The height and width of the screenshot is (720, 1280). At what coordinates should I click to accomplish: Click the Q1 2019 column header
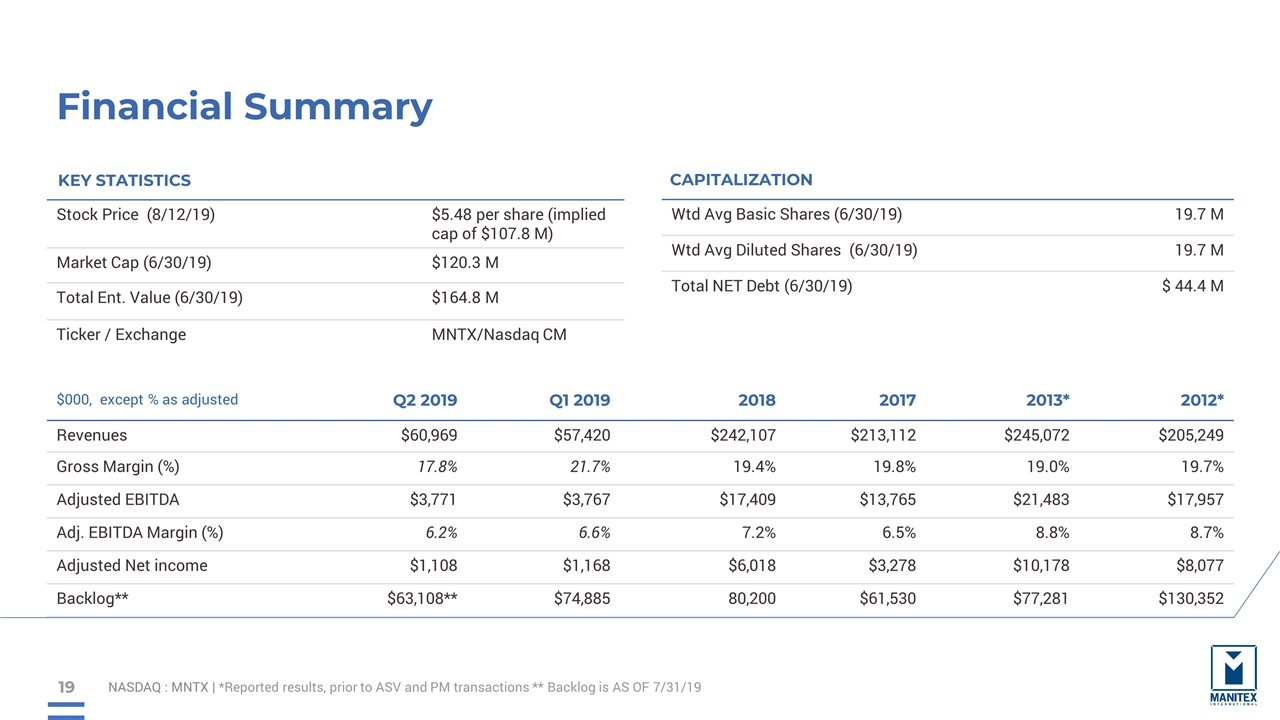[x=580, y=400]
